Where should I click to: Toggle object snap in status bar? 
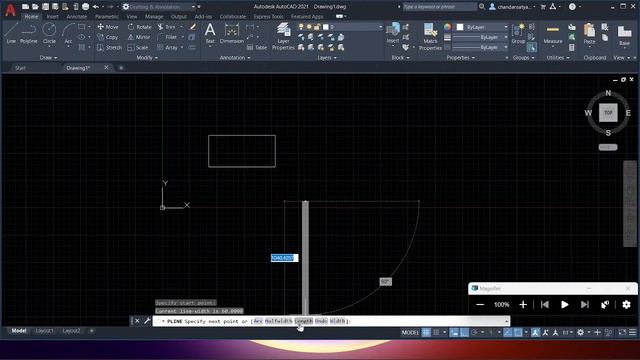coord(518,333)
